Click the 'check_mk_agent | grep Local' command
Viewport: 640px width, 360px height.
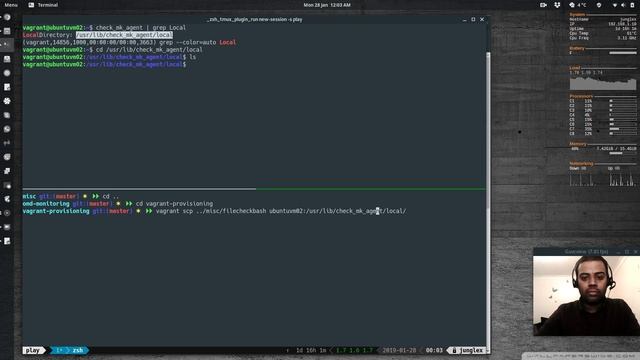(x=140, y=27)
